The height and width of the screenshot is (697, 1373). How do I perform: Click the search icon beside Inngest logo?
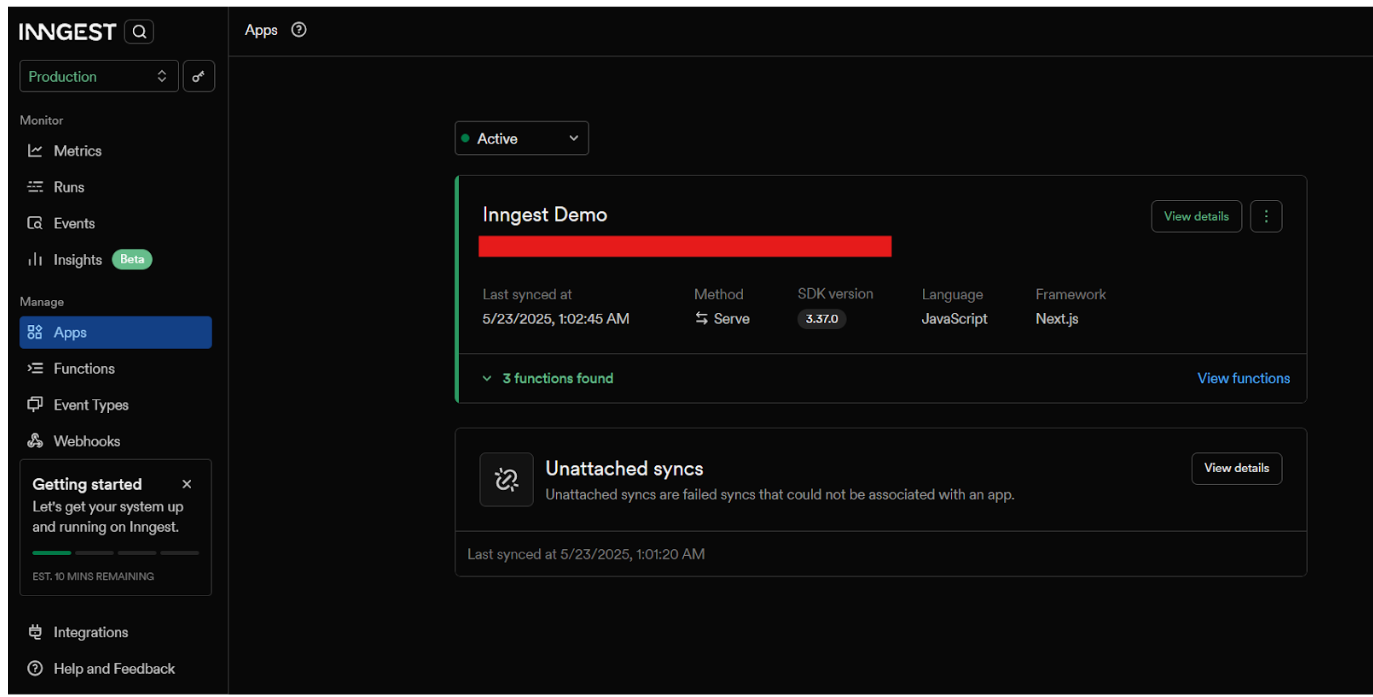tap(139, 32)
